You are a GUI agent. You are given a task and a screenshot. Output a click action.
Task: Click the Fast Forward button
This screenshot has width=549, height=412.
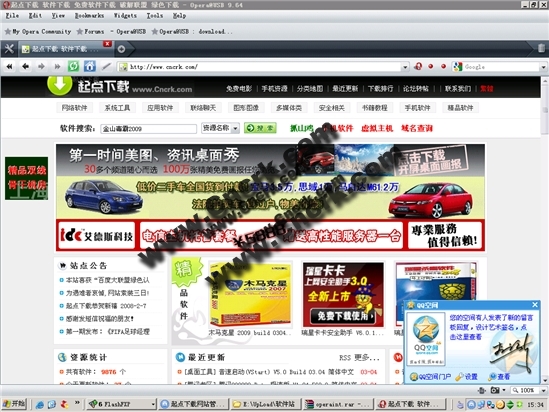(57, 66)
